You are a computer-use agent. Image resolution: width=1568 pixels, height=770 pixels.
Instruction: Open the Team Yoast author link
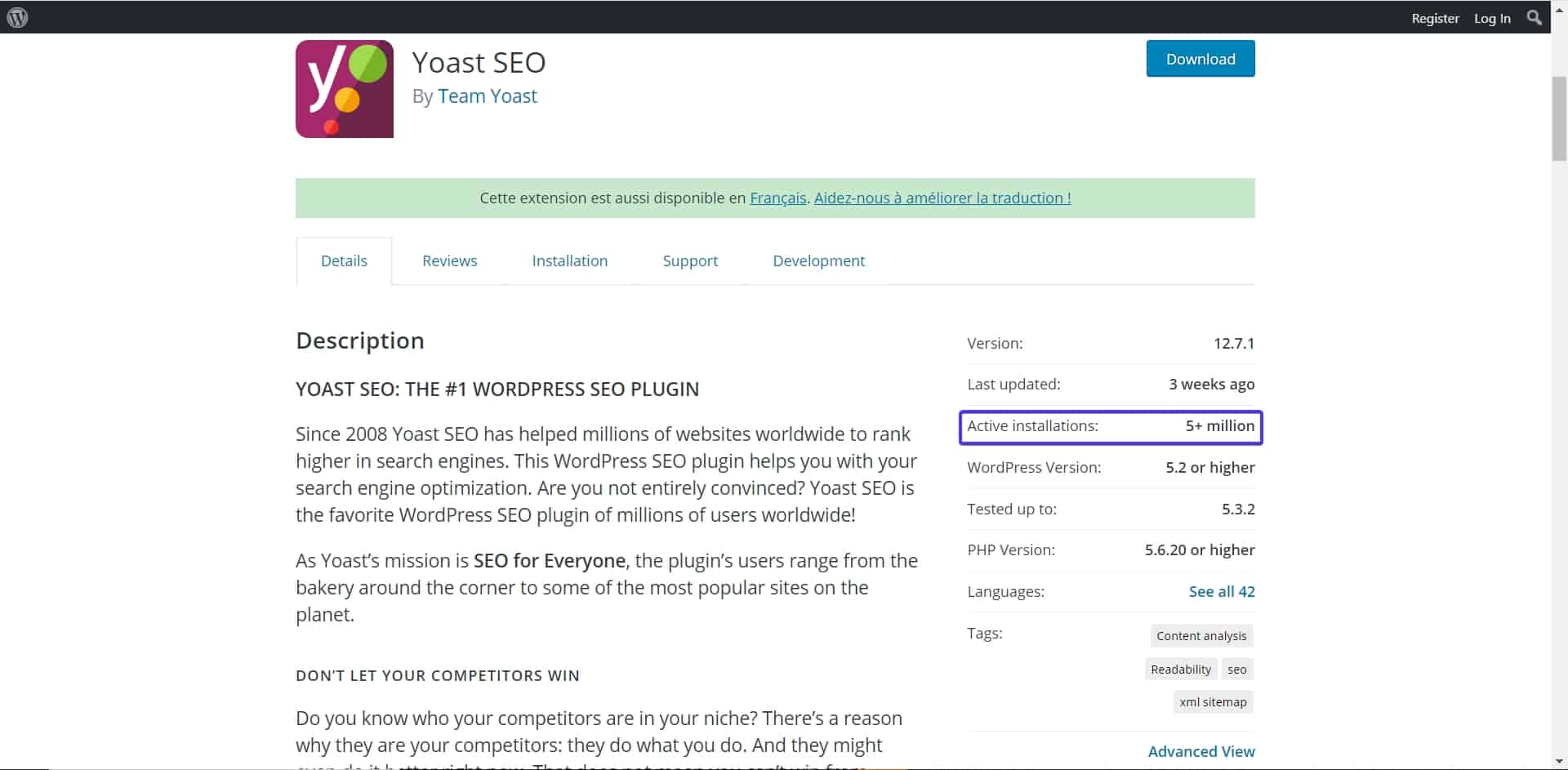(x=488, y=96)
